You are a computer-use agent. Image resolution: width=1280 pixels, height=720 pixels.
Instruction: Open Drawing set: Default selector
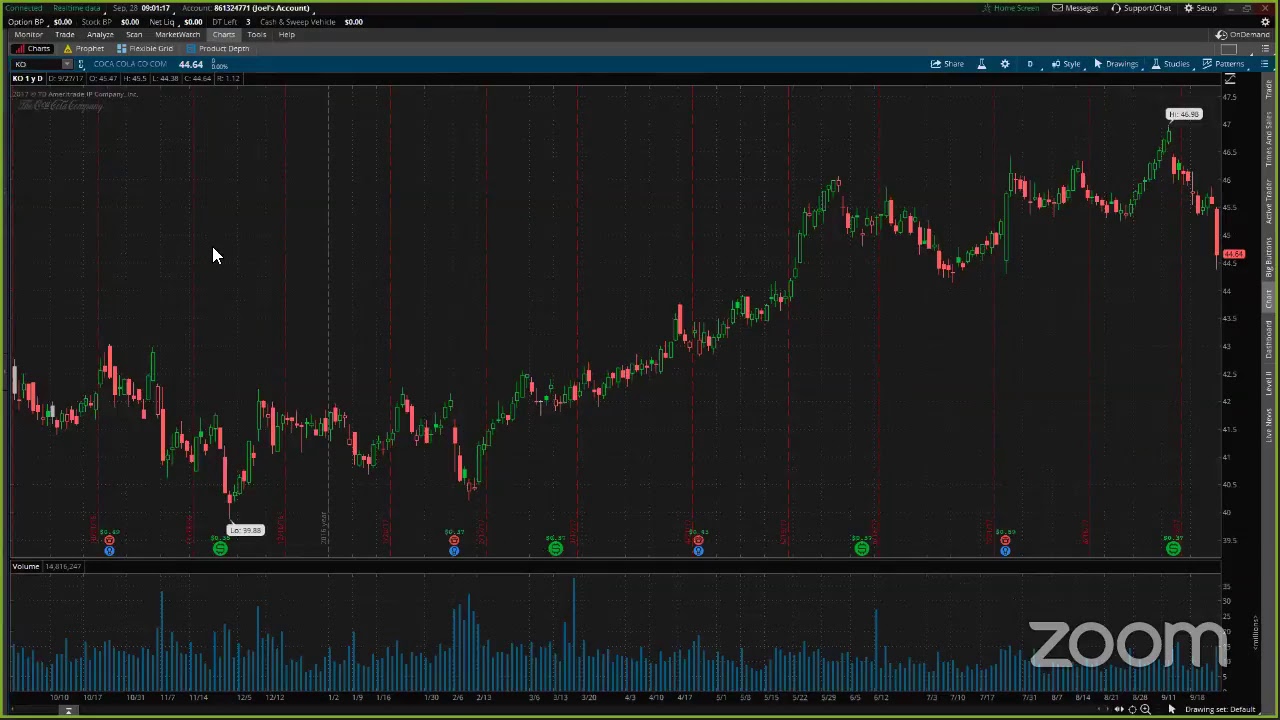tap(1219, 709)
